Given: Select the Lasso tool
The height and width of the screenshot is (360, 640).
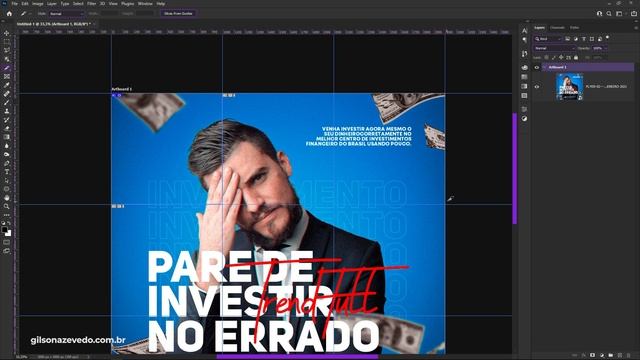Looking at the screenshot, I should (7, 50).
